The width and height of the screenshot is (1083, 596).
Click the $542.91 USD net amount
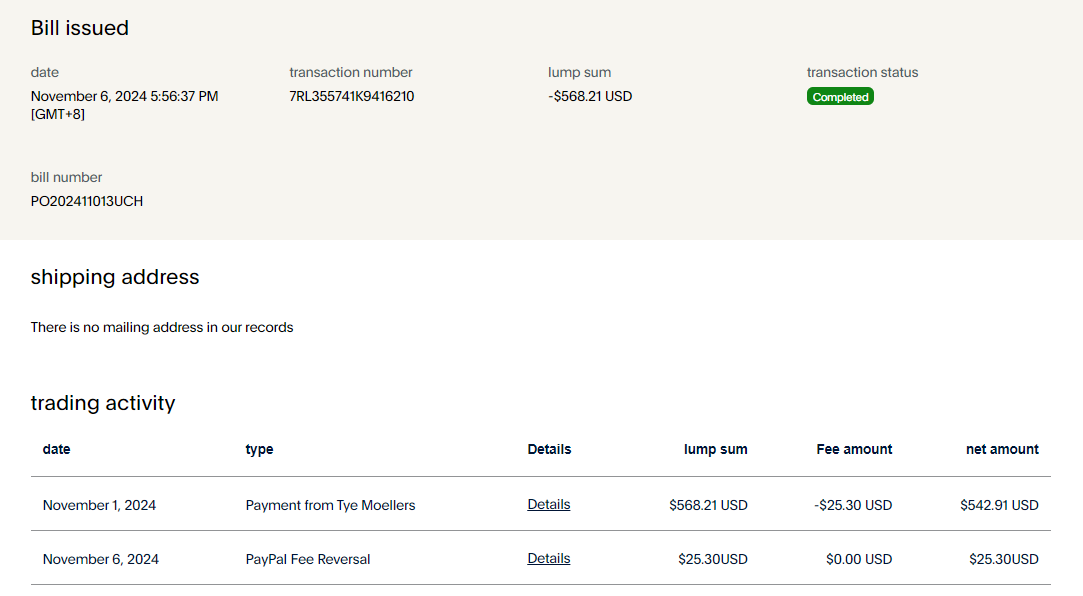(999, 505)
